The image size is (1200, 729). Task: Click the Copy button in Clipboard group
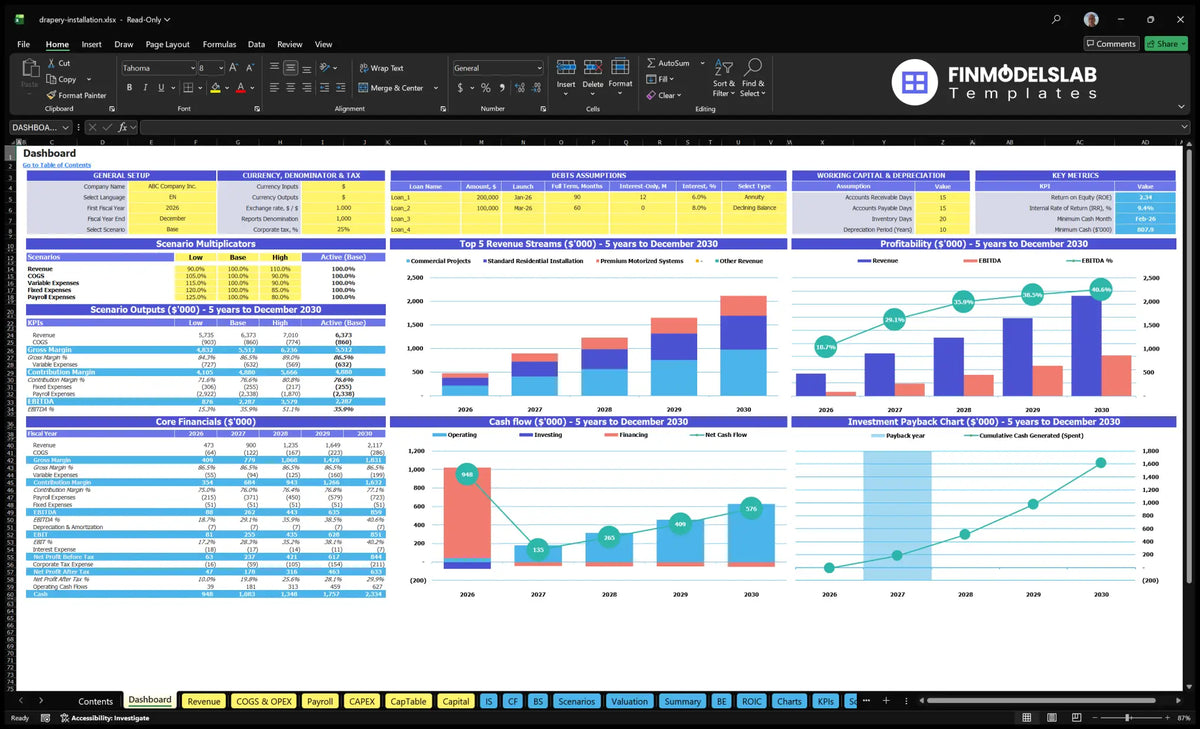point(61,79)
